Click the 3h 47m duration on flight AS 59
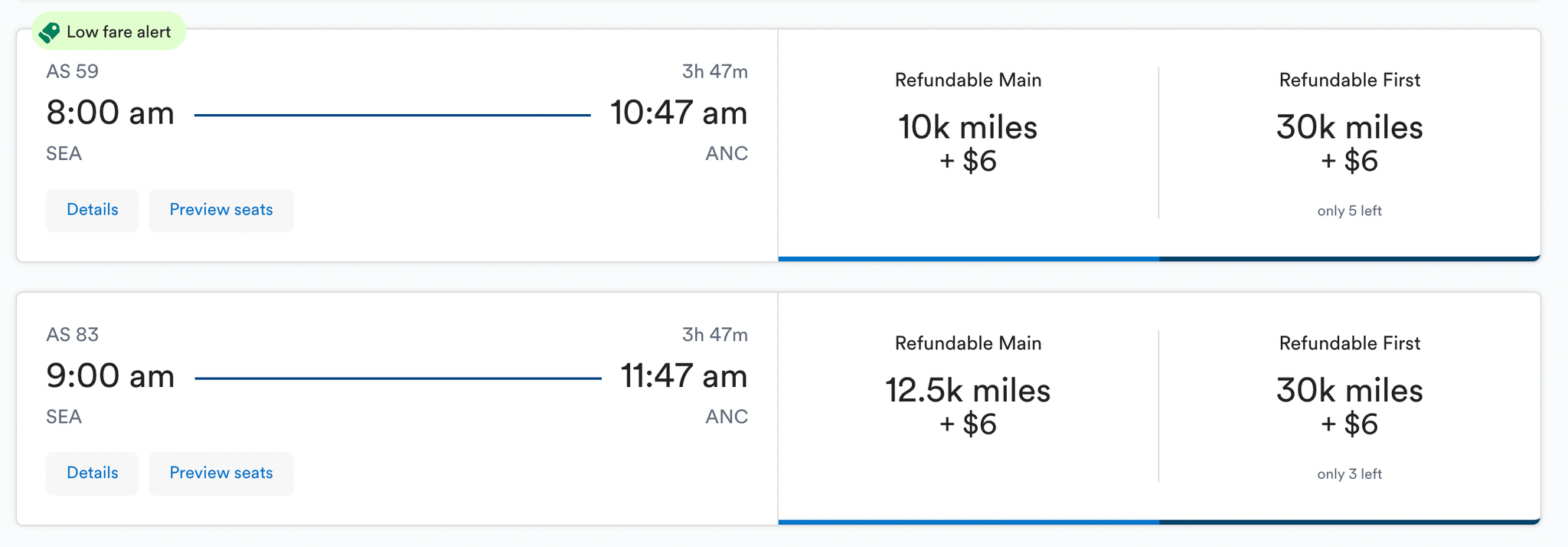 716,71
